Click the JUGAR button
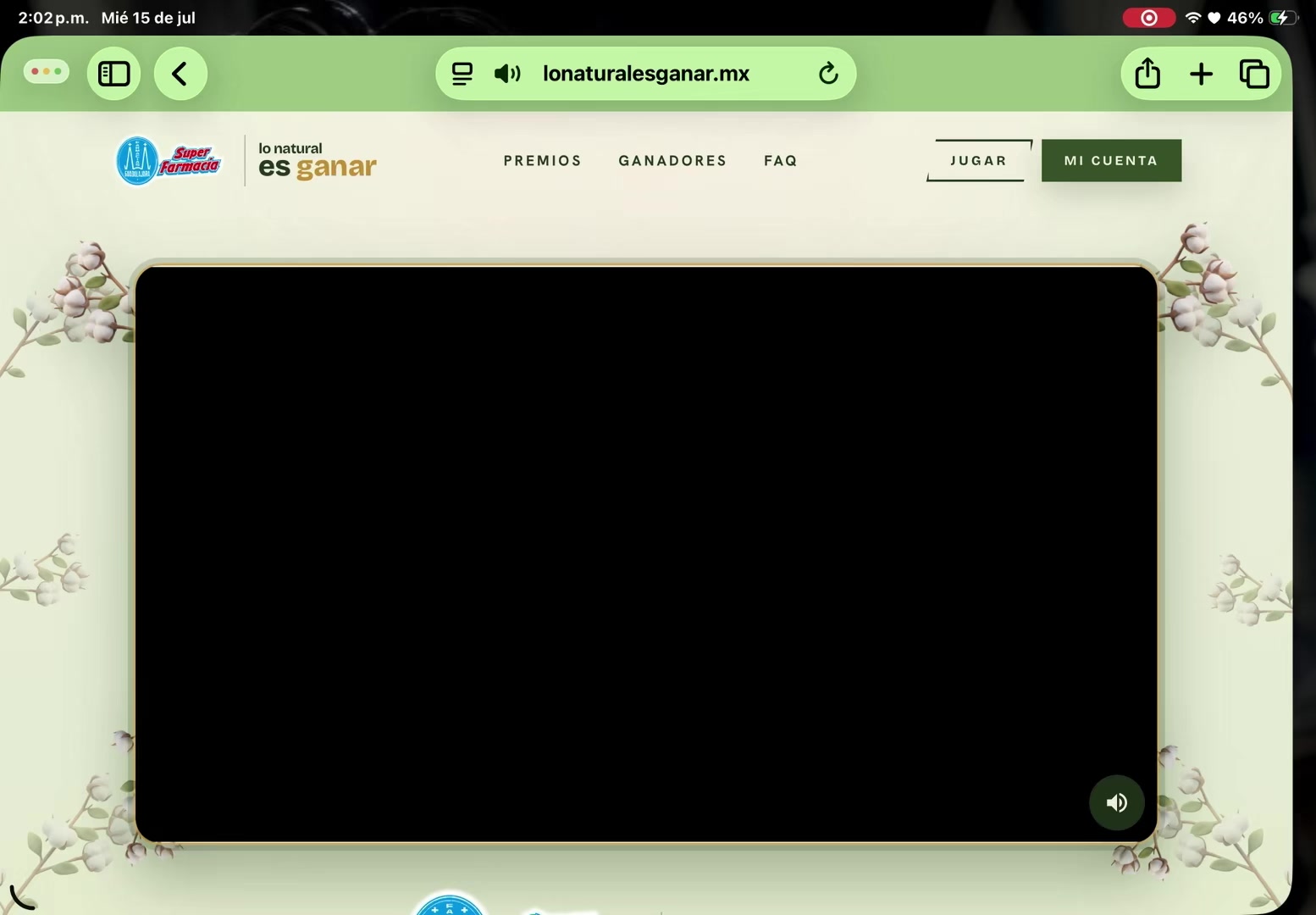This screenshot has width=1316, height=915. pos(979,161)
